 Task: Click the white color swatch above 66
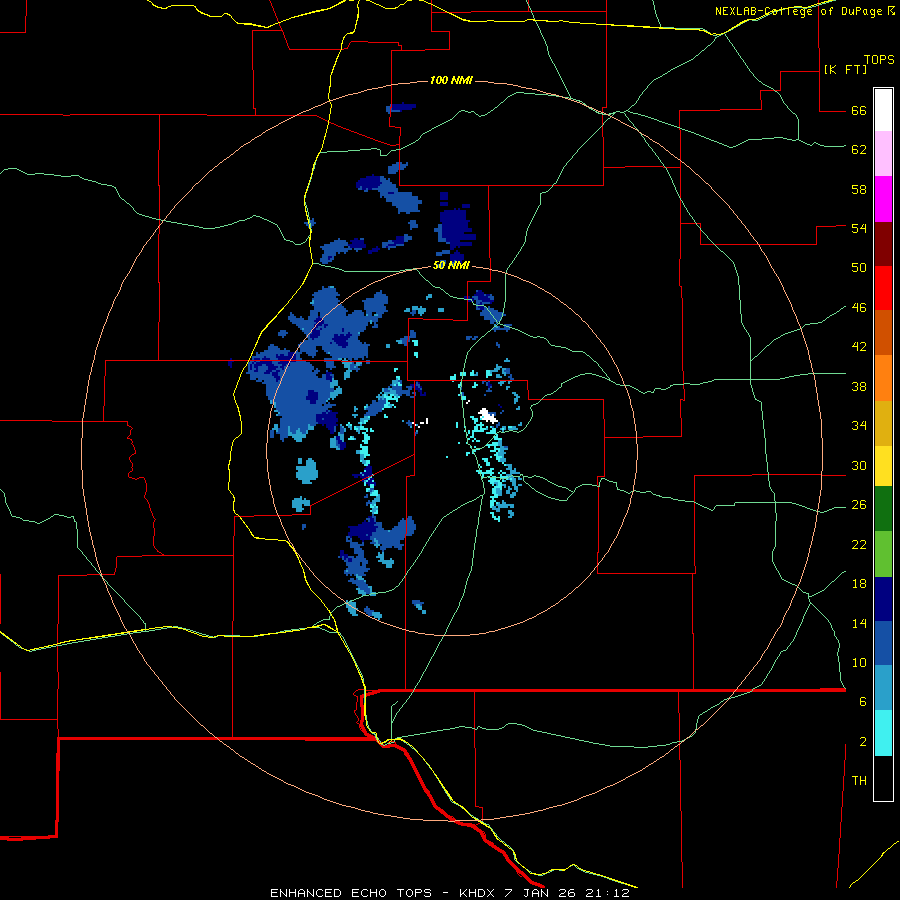[x=883, y=110]
